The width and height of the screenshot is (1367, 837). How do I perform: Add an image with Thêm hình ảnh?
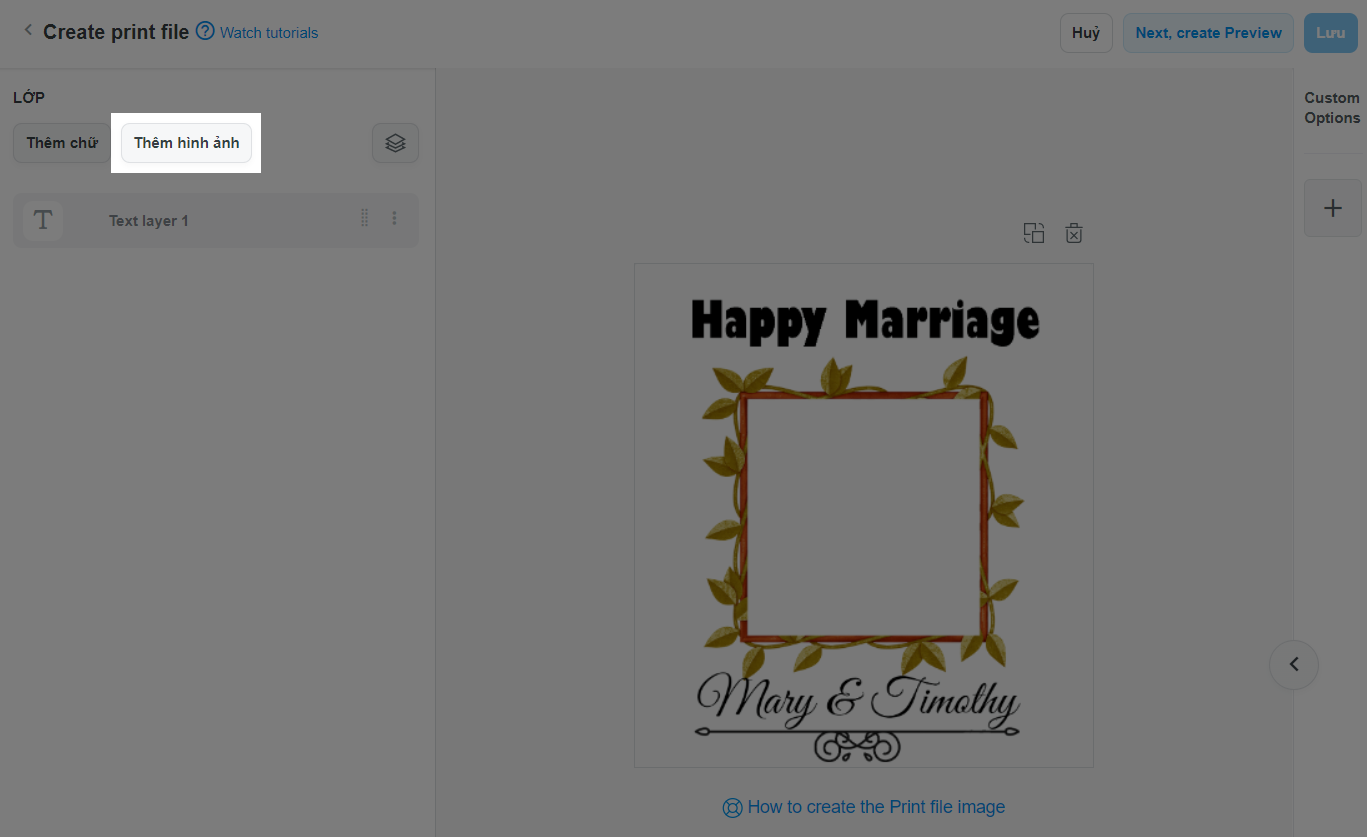(186, 143)
